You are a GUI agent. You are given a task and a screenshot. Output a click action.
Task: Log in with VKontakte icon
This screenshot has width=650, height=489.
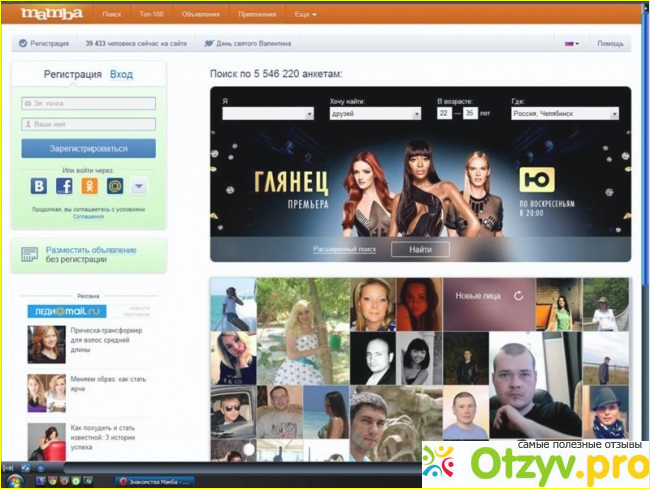[x=39, y=186]
